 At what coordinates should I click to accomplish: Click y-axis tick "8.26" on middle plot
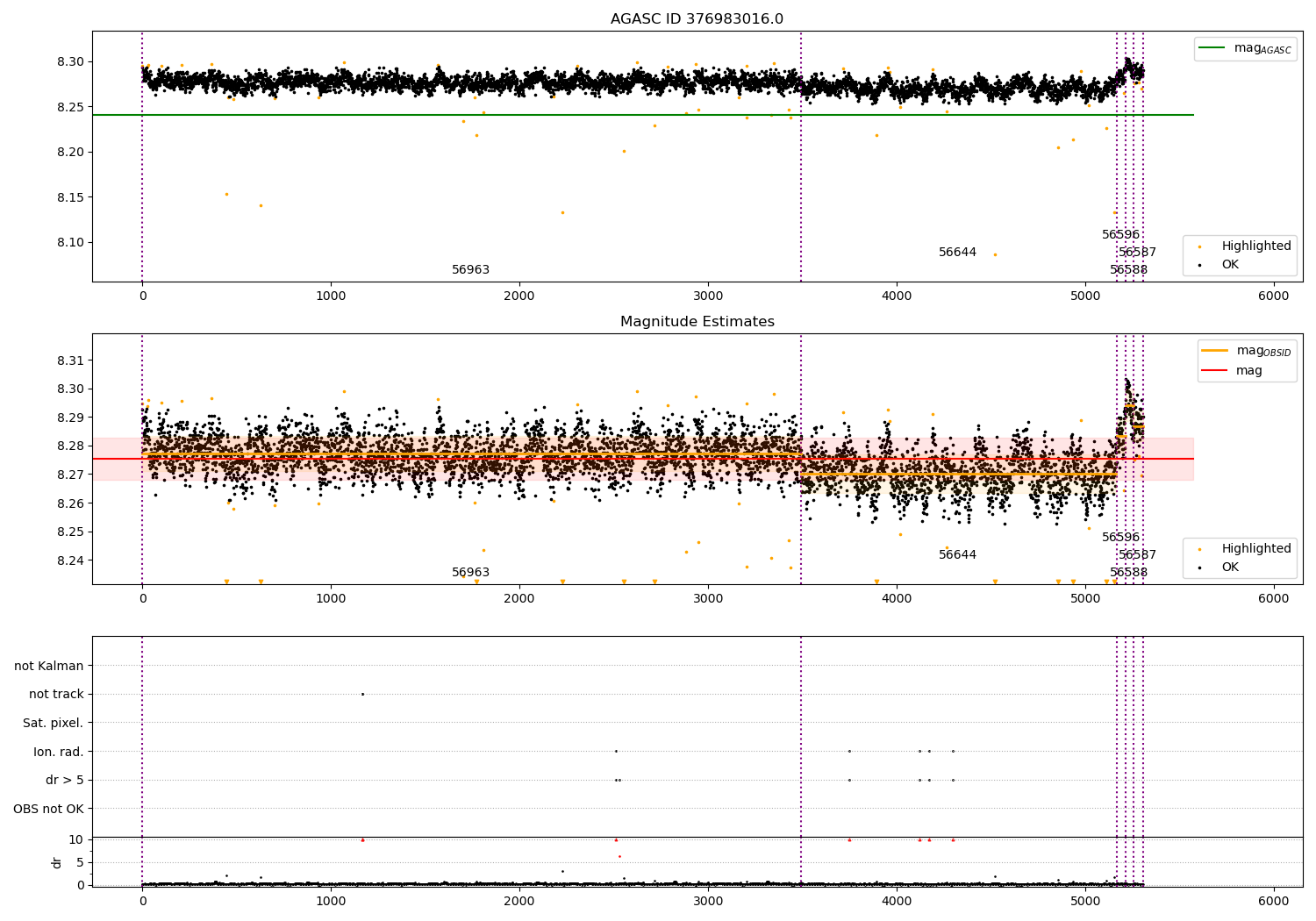72,503
